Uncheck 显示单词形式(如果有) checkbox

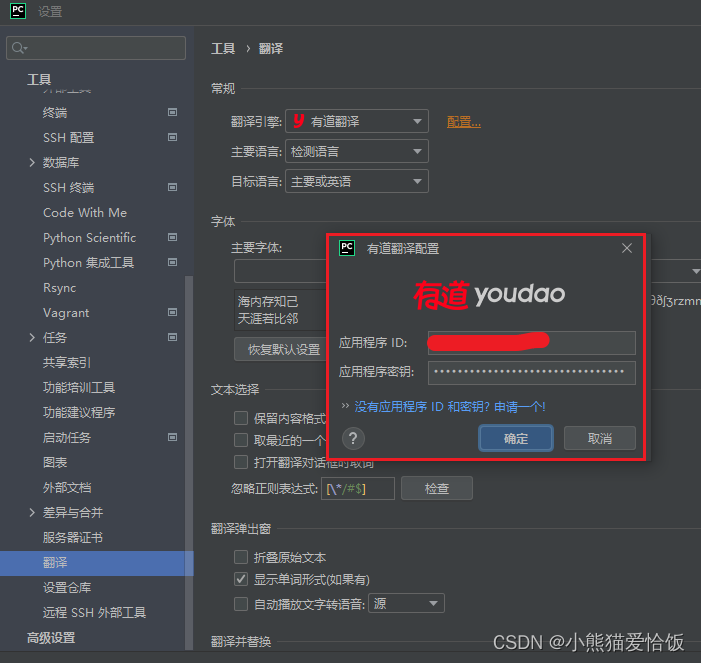pos(241,579)
